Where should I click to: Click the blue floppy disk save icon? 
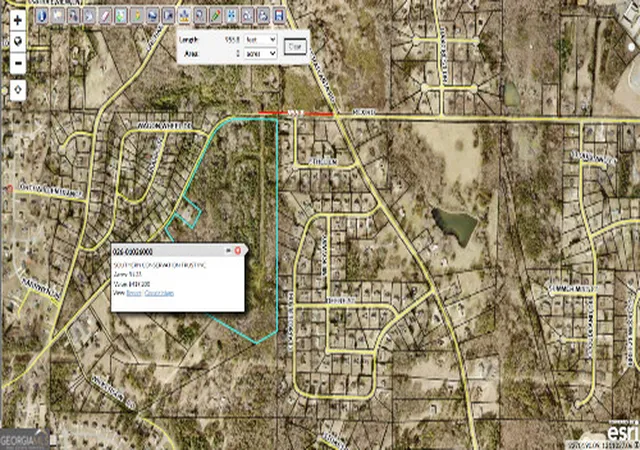pyautogui.click(x=279, y=16)
